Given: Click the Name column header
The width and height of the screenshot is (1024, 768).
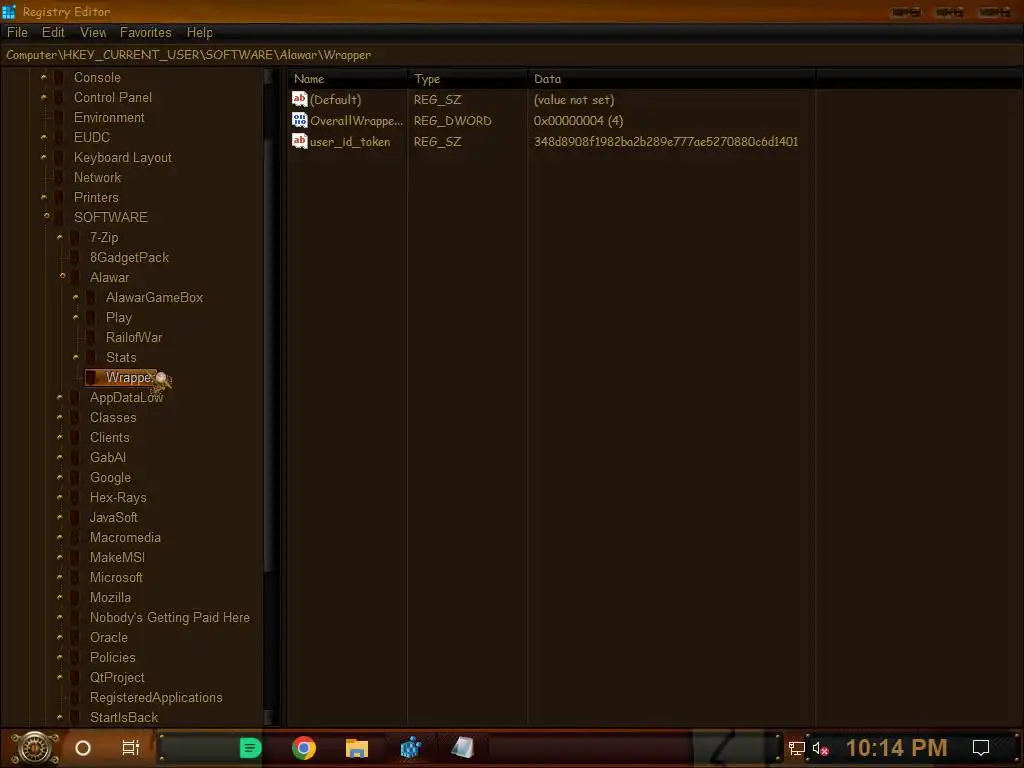Looking at the screenshot, I should [347, 79].
